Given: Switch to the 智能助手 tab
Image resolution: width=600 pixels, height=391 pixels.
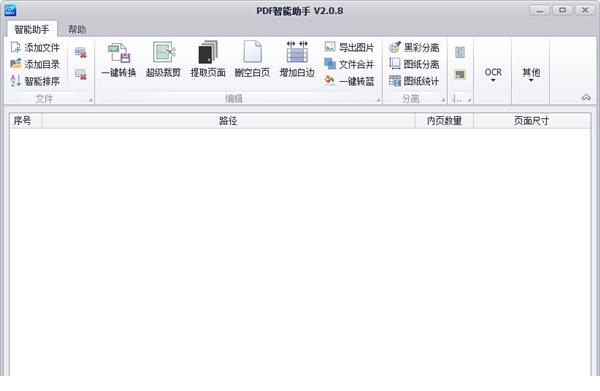Looking at the screenshot, I should click(32, 29).
